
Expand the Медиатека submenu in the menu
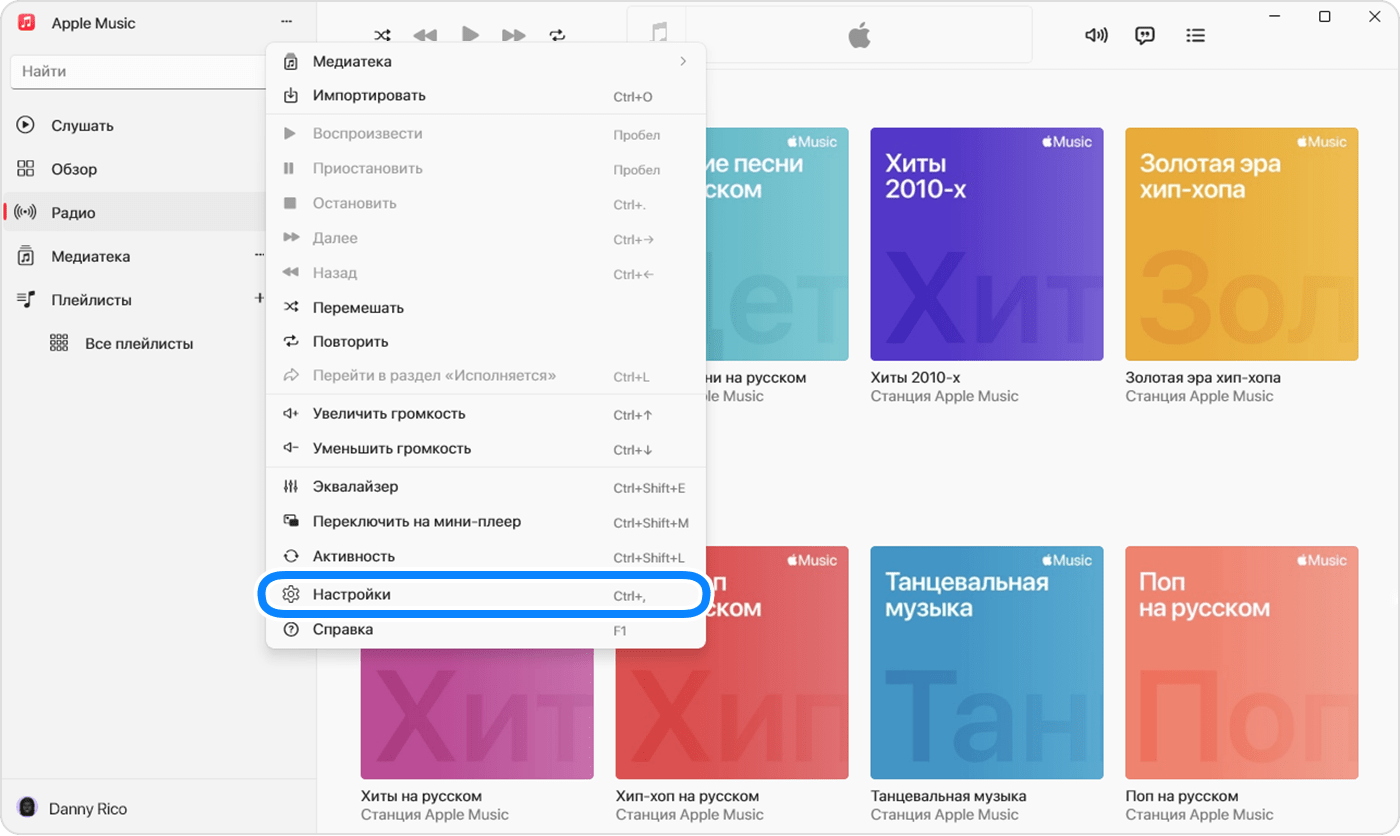click(486, 61)
